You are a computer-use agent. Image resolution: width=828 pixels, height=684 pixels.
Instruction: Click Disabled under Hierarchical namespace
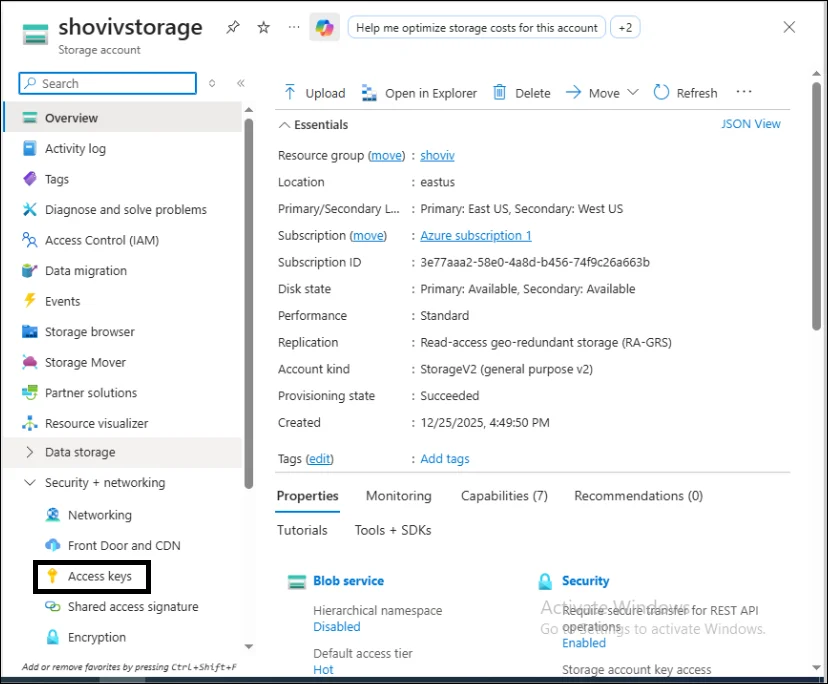coord(336,626)
